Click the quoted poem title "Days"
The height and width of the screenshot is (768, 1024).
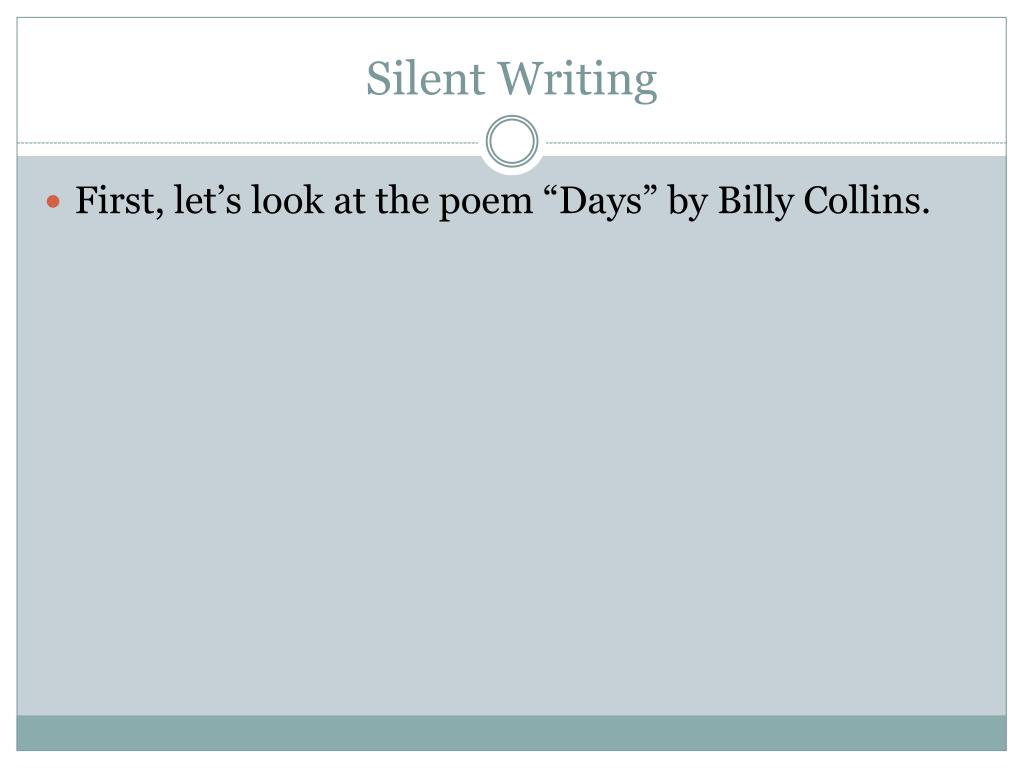click(601, 202)
